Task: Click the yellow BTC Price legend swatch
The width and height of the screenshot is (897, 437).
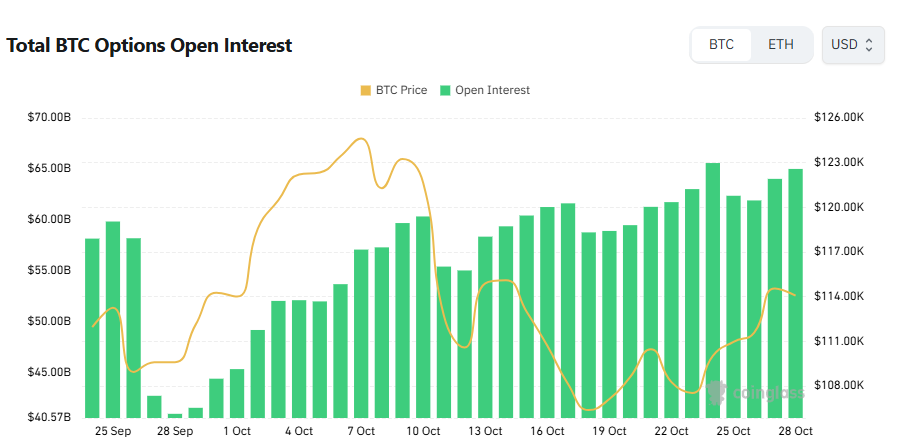Action: pos(366,90)
